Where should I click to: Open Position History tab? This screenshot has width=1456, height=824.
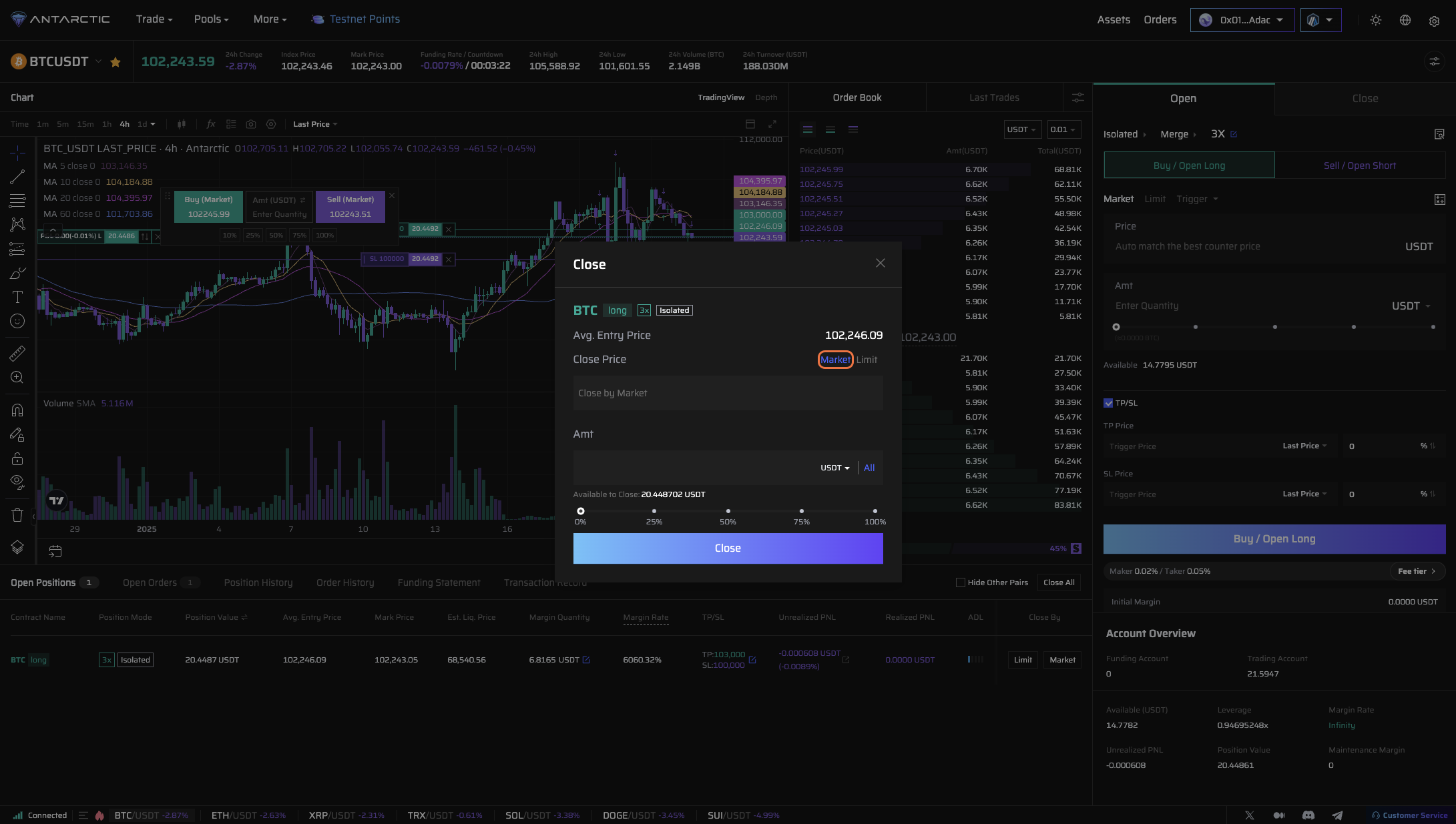tap(258, 582)
